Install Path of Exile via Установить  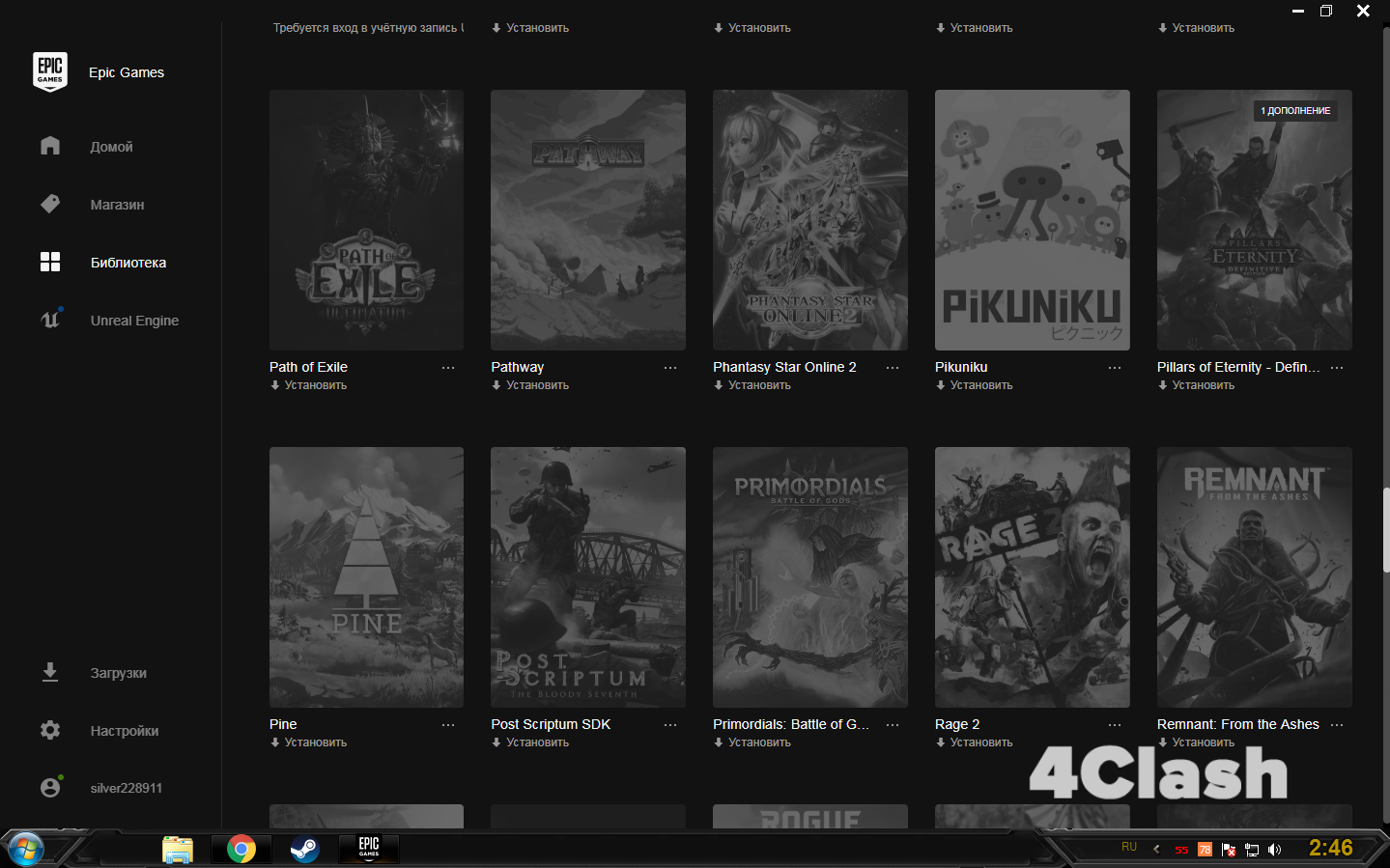coord(308,385)
